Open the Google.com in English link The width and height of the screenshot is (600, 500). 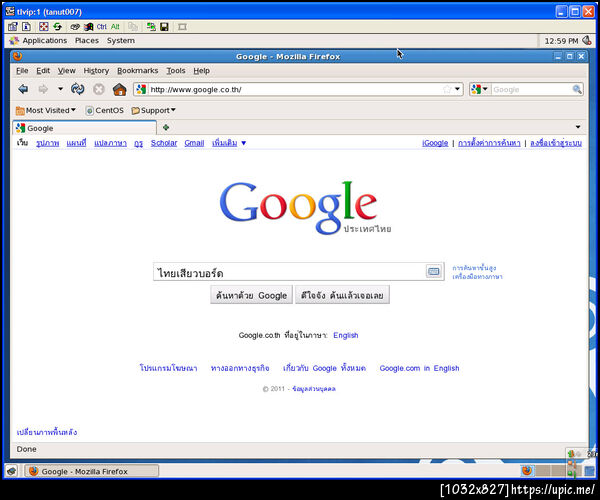pos(419,368)
